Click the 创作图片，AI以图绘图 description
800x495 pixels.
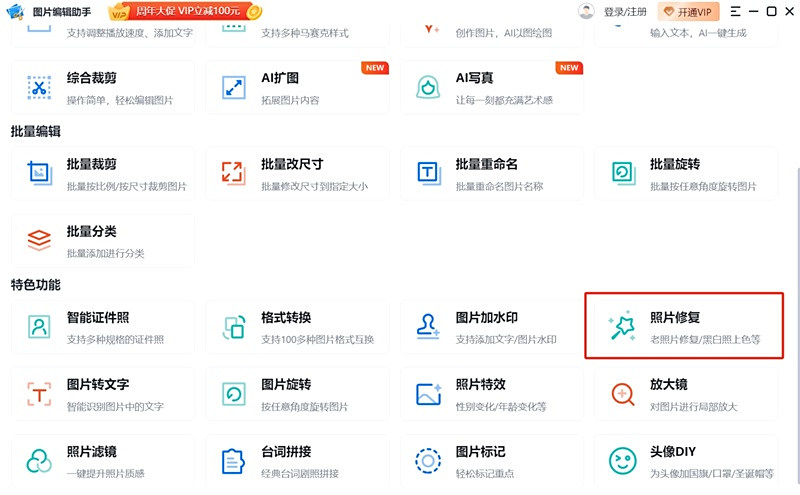pyautogui.click(x=504, y=34)
